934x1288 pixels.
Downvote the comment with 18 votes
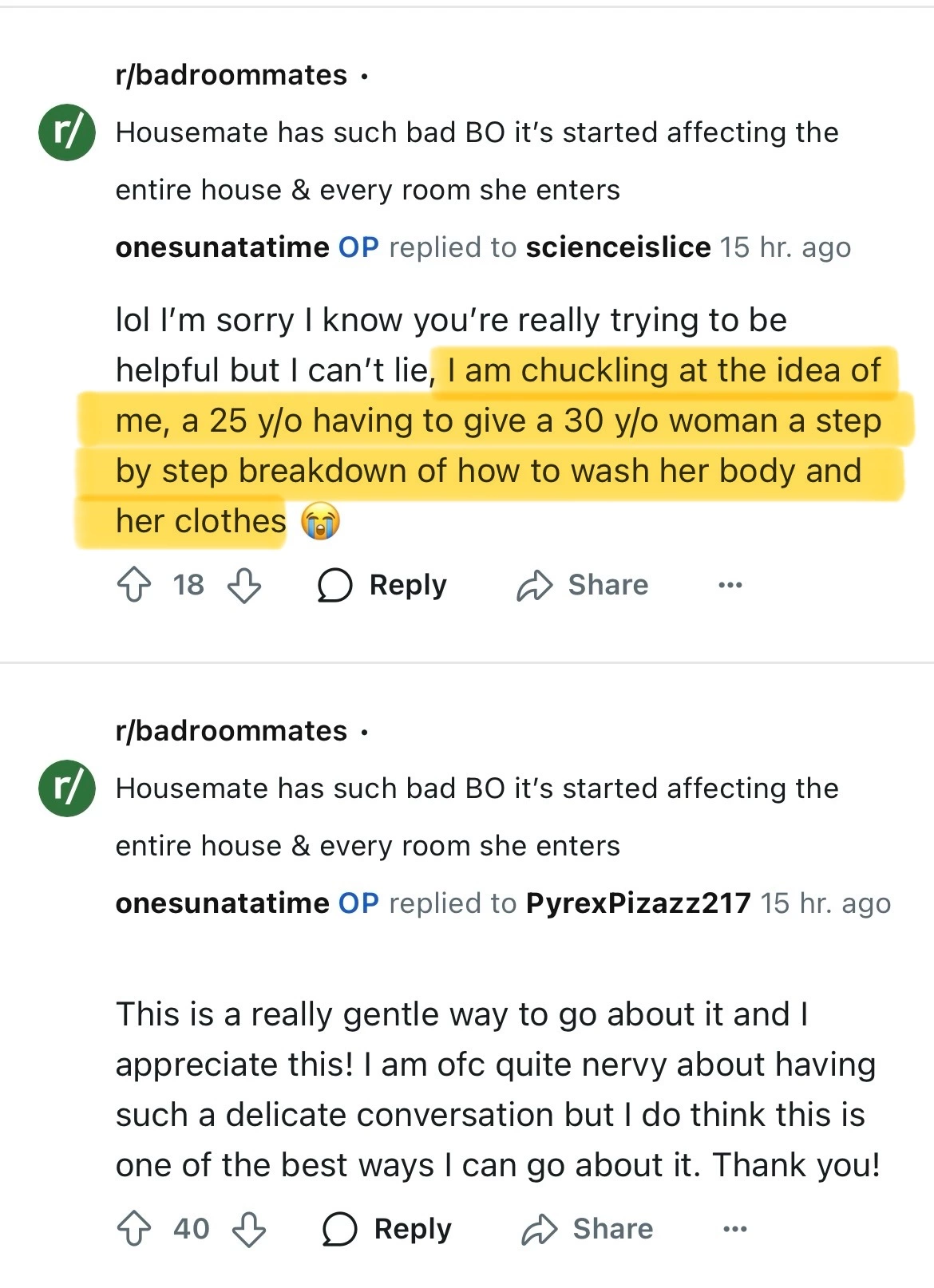(244, 585)
